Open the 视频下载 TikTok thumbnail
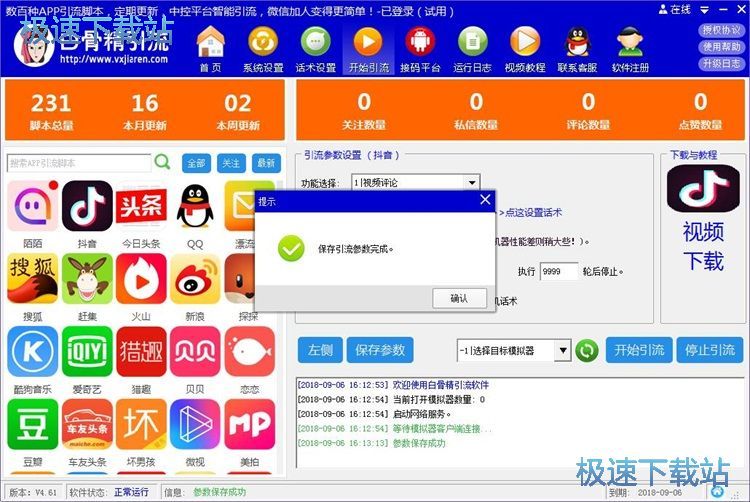 pyautogui.click(x=703, y=189)
